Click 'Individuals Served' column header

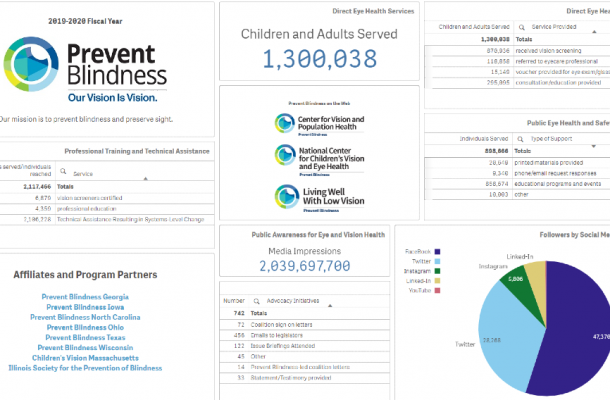coord(484,139)
